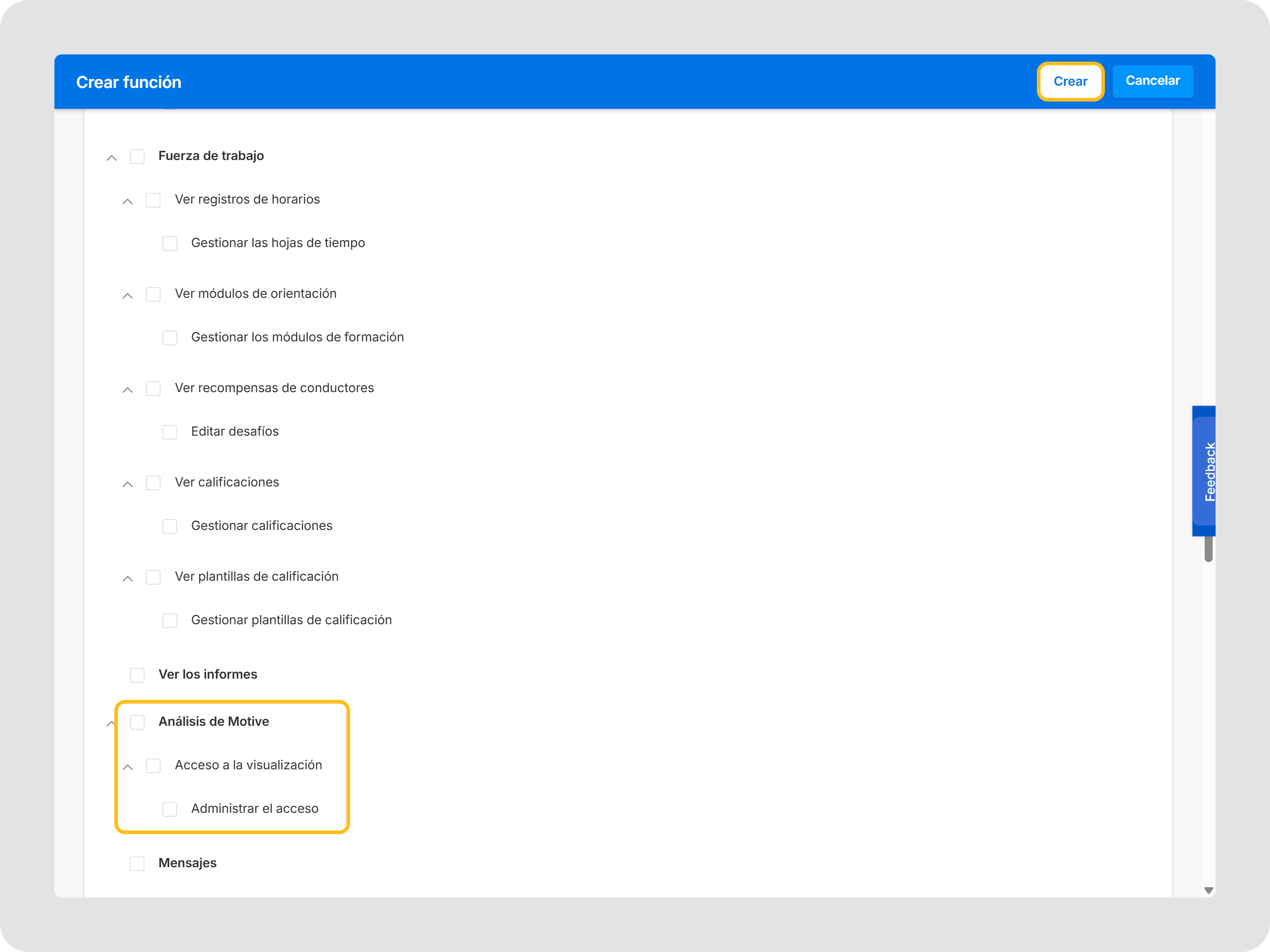
Task: Enable the Mensajes permission
Action: [x=138, y=864]
